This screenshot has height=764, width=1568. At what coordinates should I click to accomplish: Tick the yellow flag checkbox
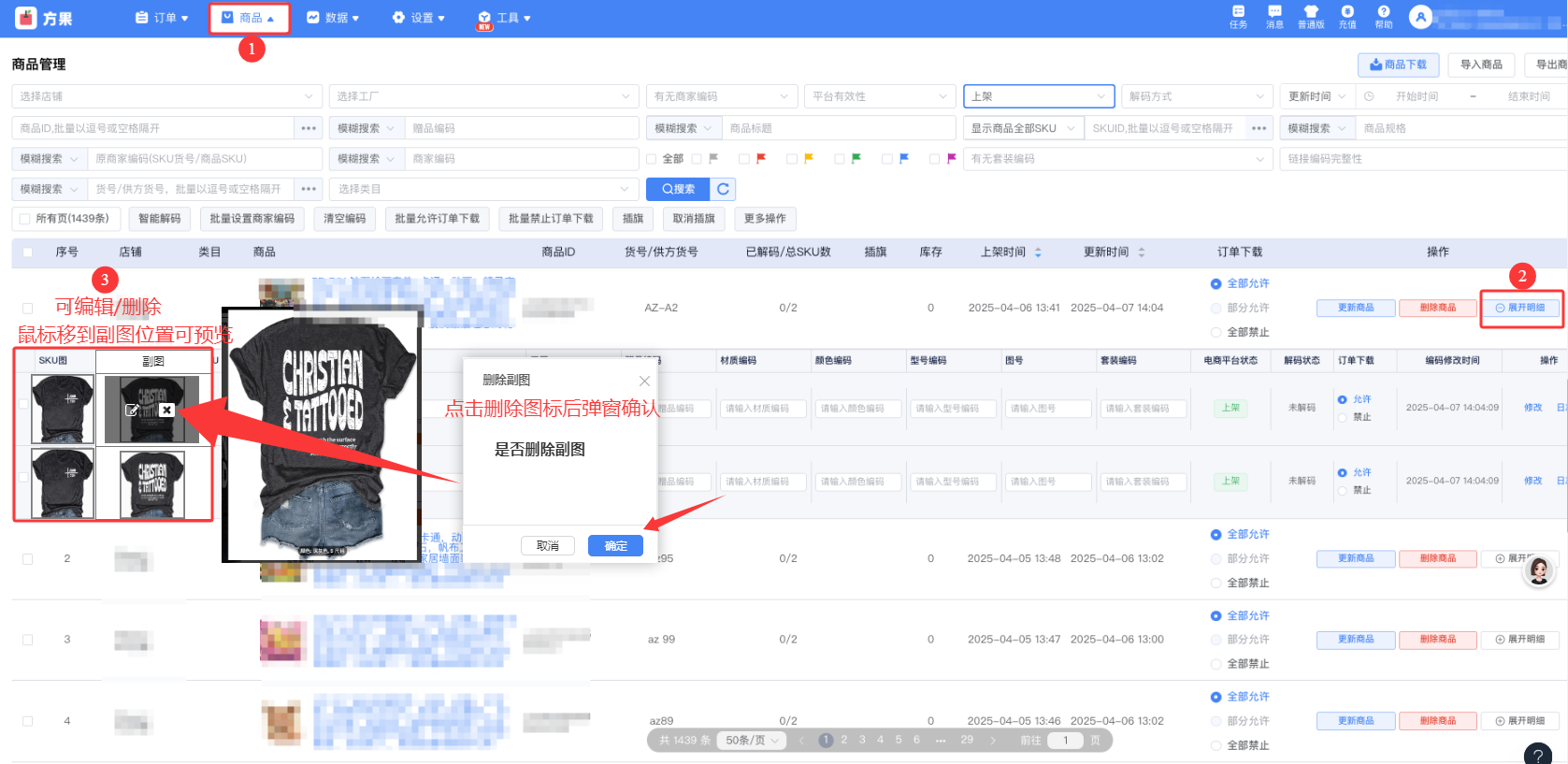pyautogui.click(x=792, y=159)
